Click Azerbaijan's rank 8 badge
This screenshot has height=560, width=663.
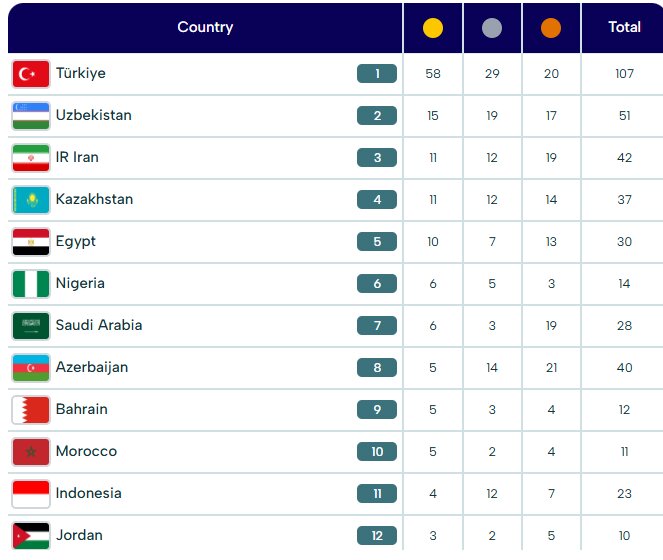click(x=377, y=368)
